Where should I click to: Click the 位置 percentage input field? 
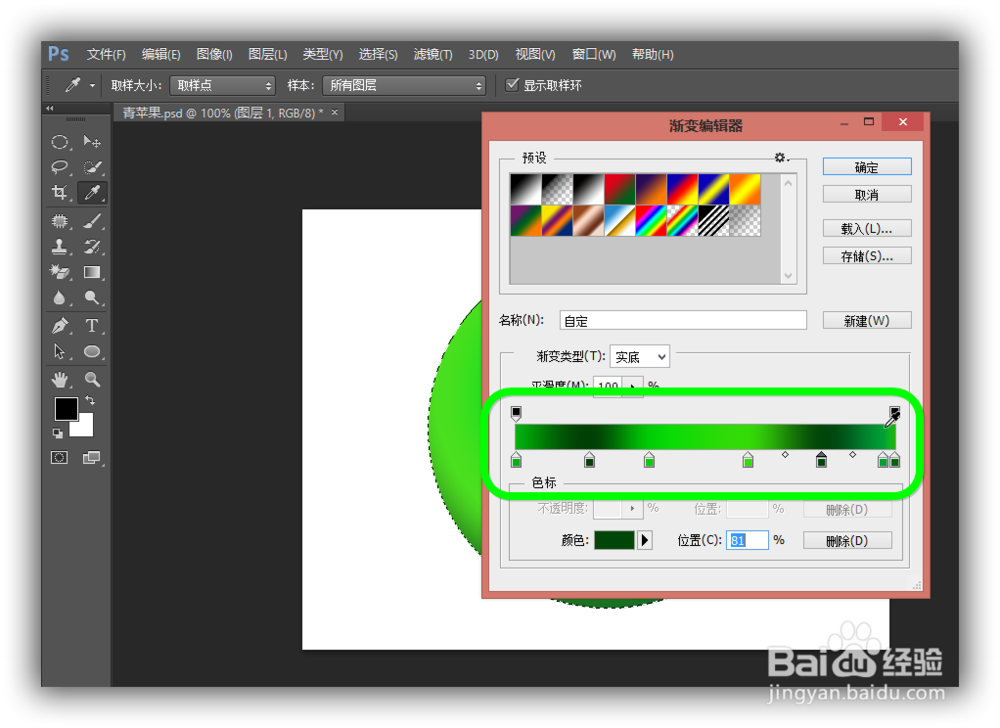point(746,540)
